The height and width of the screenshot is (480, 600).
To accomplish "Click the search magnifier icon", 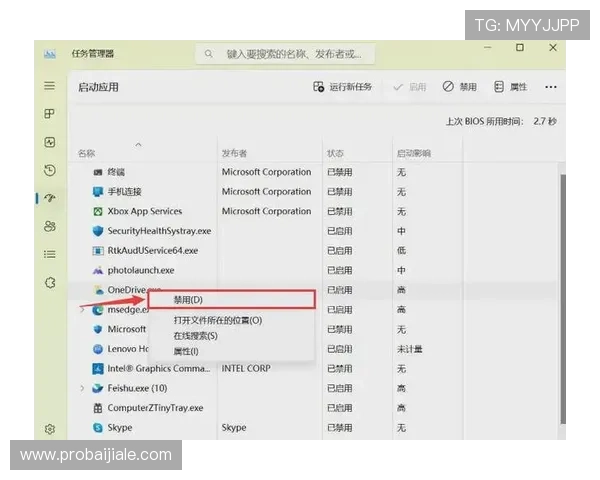I will [x=208, y=54].
